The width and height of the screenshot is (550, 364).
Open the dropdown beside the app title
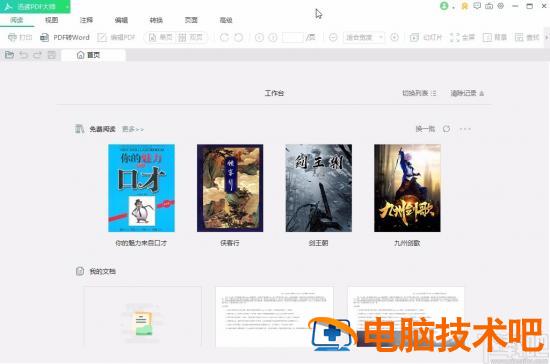(x=67, y=7)
